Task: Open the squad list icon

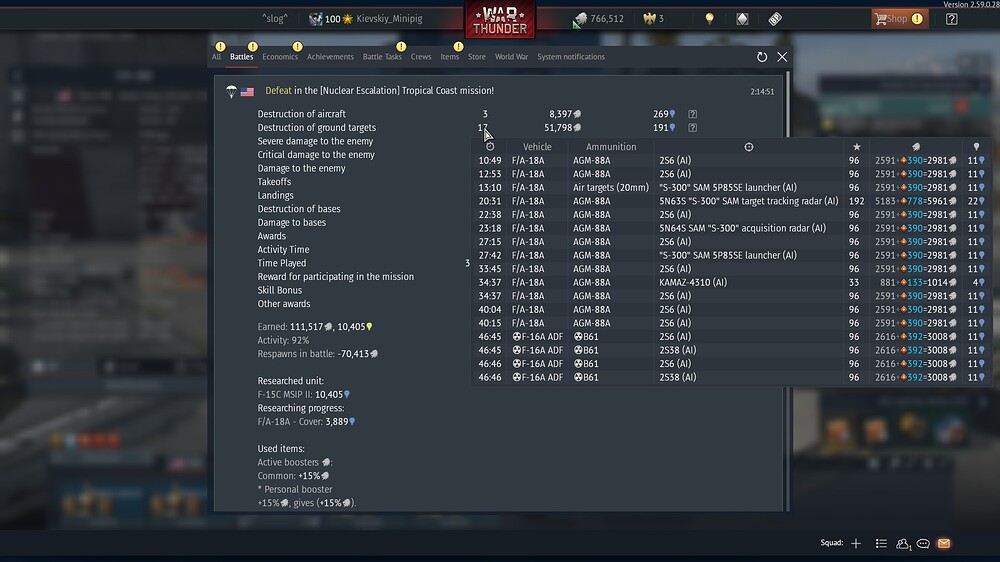Action: [881, 544]
